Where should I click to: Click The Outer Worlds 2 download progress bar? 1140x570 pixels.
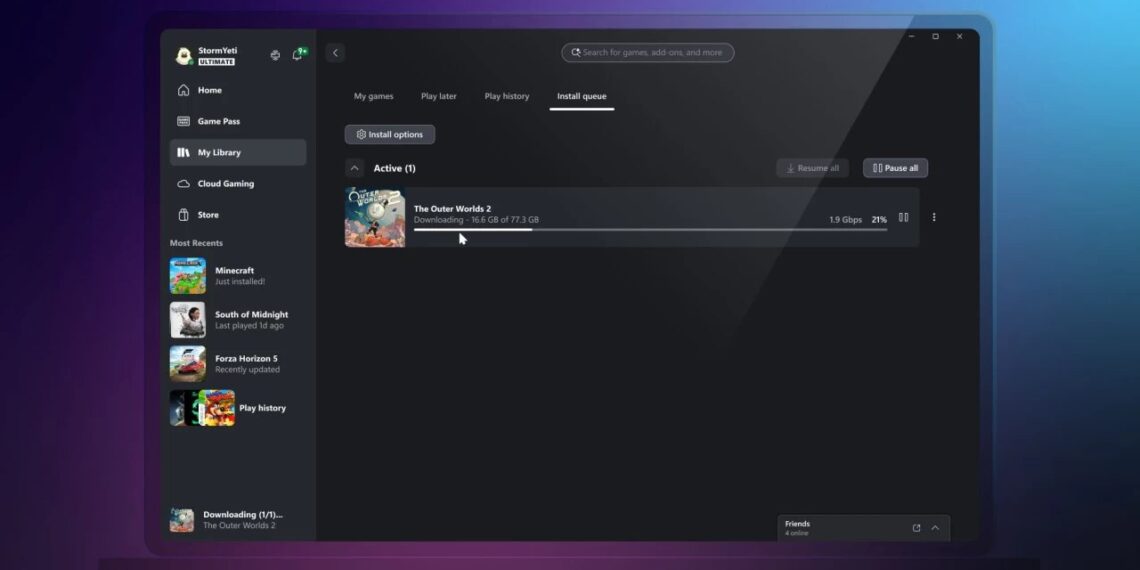650,230
